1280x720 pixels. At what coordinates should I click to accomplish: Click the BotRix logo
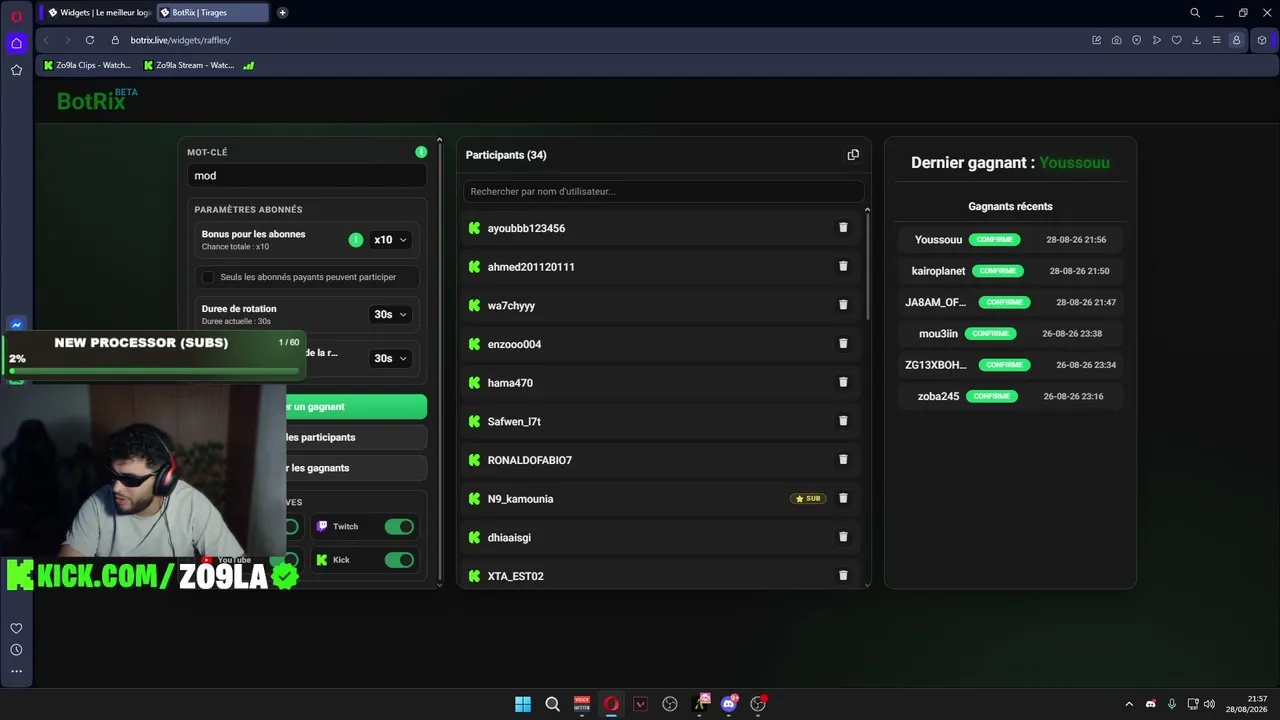97,100
